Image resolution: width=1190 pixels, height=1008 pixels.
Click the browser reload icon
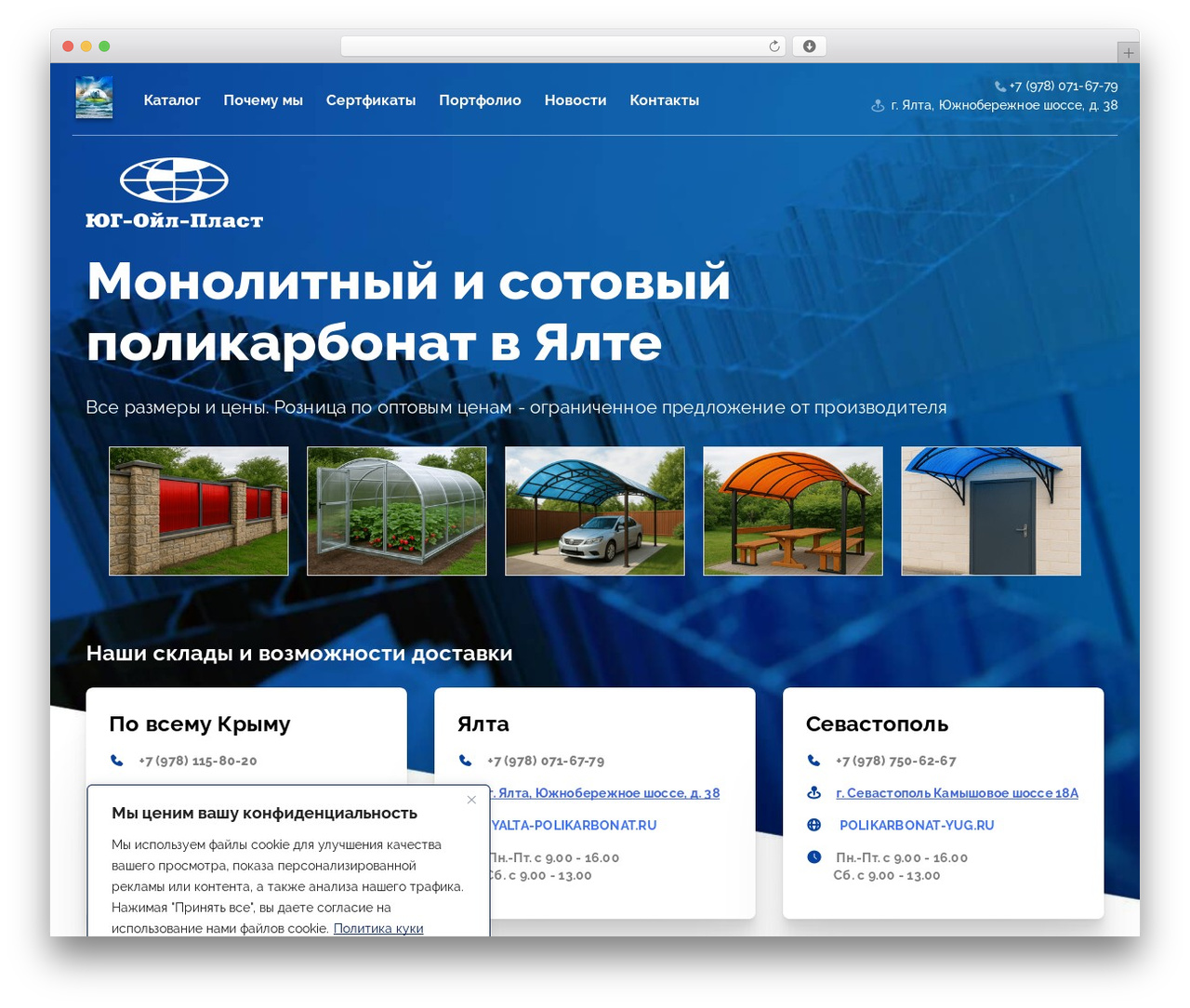[774, 46]
